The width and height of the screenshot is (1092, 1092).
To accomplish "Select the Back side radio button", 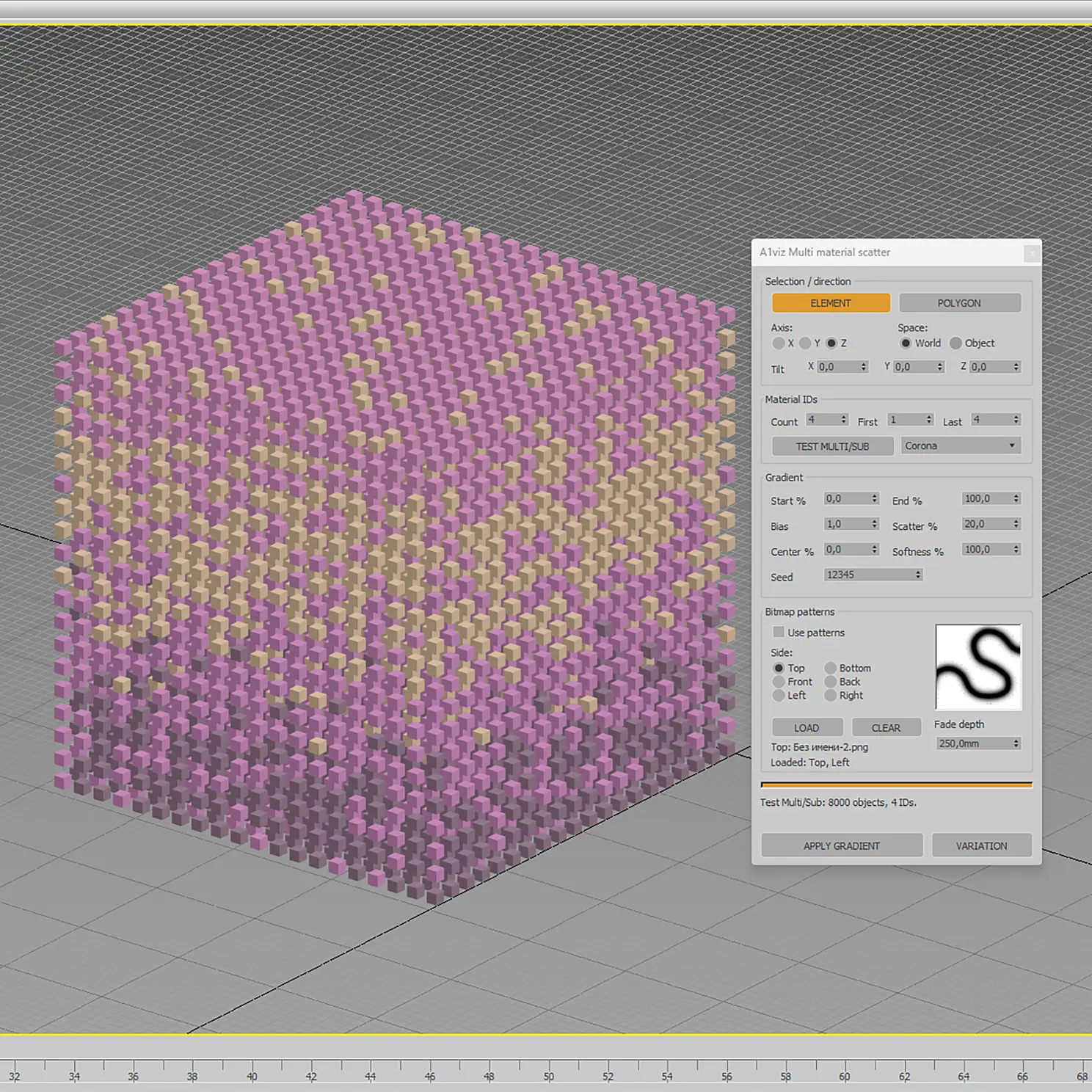I will click(830, 682).
